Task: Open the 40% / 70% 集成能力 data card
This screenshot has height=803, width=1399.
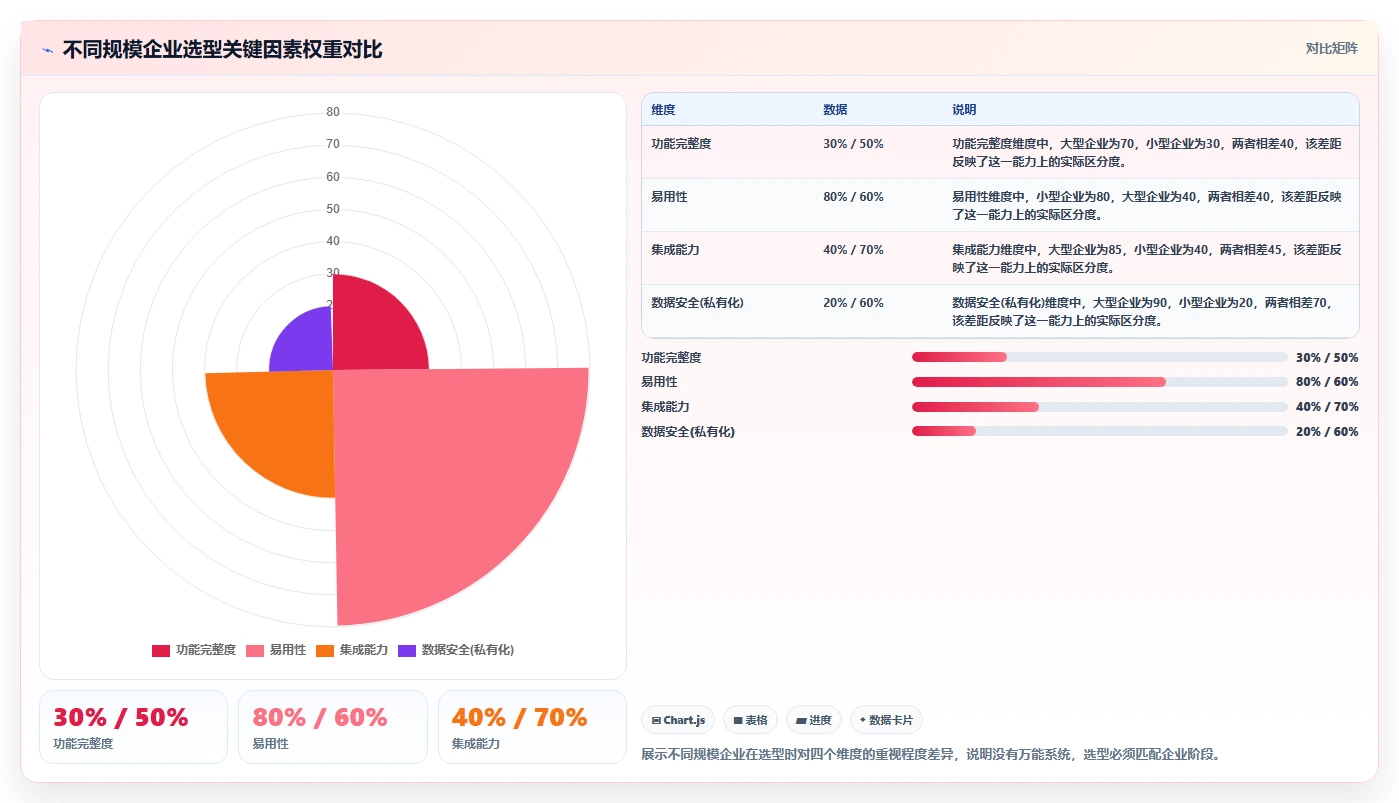Action: pyautogui.click(x=532, y=727)
